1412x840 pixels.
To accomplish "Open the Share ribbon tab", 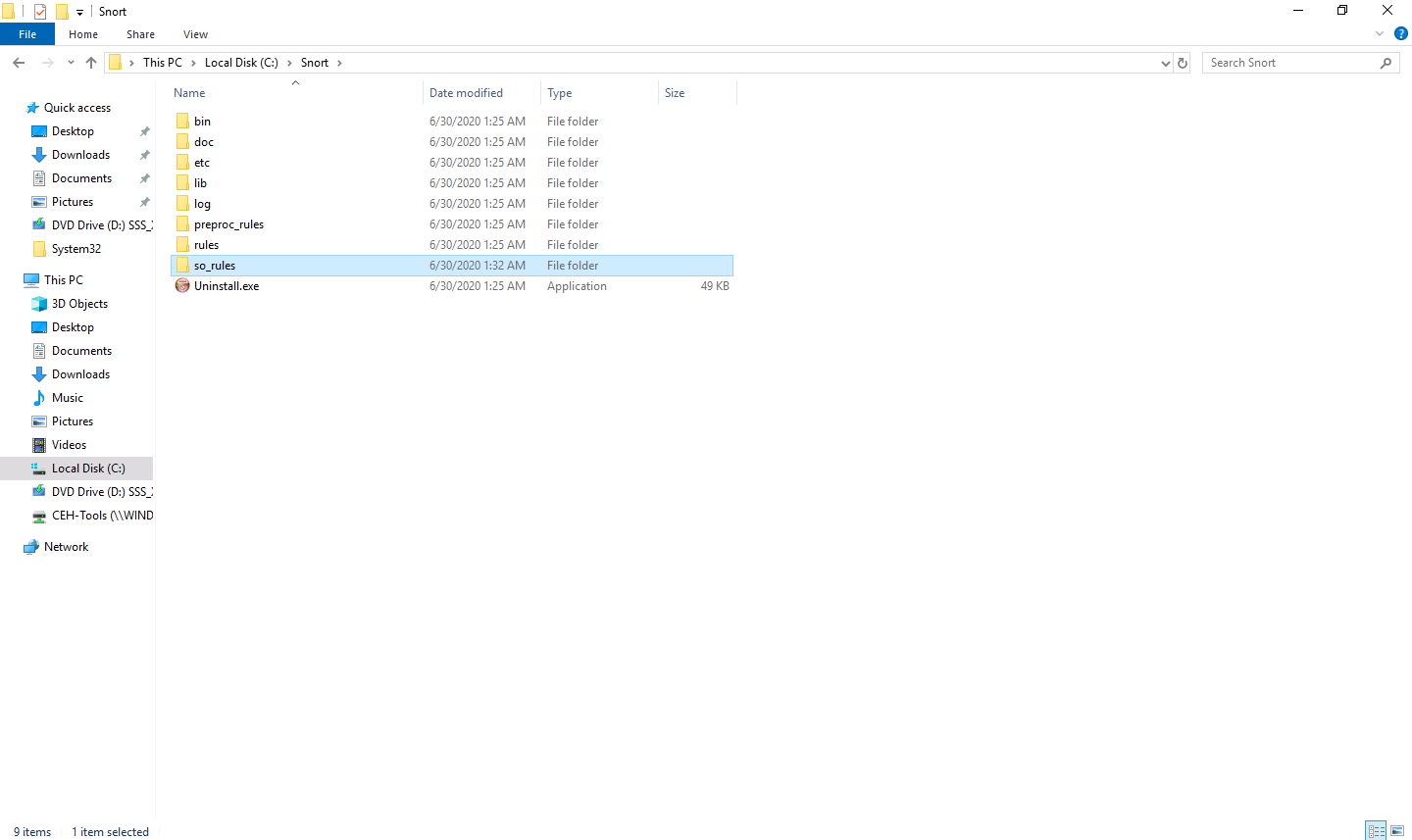I will [140, 34].
